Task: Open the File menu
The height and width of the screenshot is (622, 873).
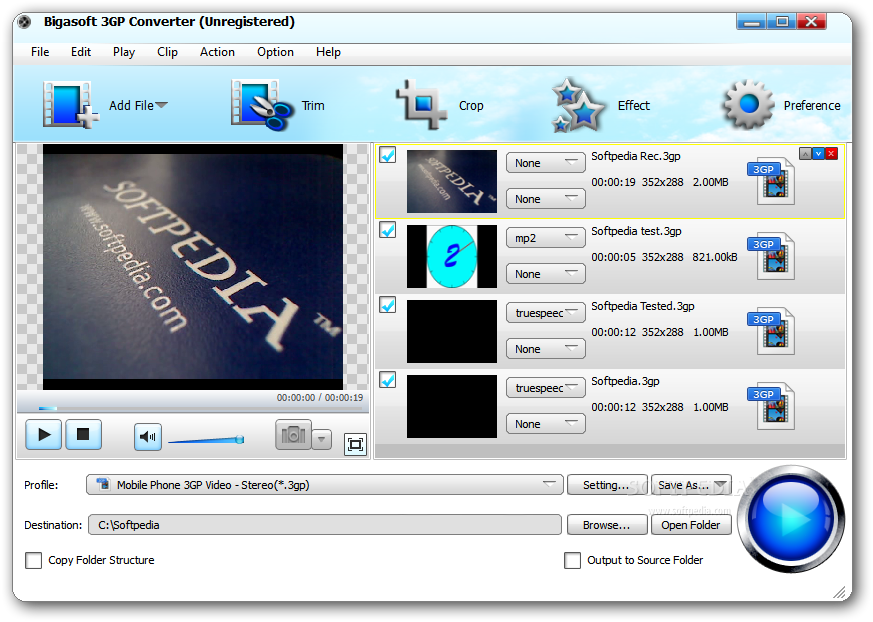Action: click(40, 52)
